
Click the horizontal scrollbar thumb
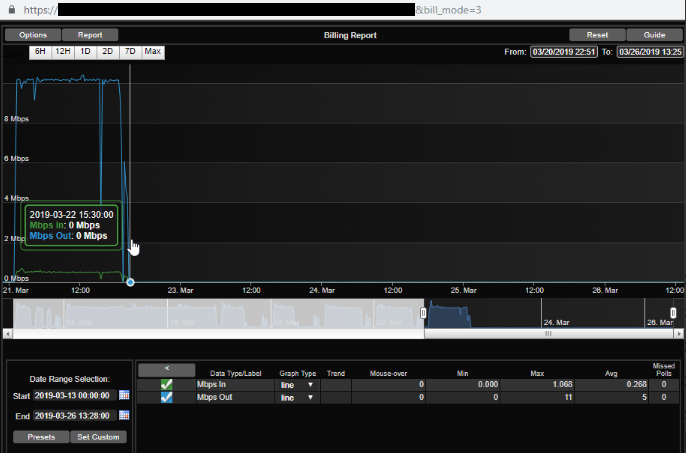(x=549, y=334)
